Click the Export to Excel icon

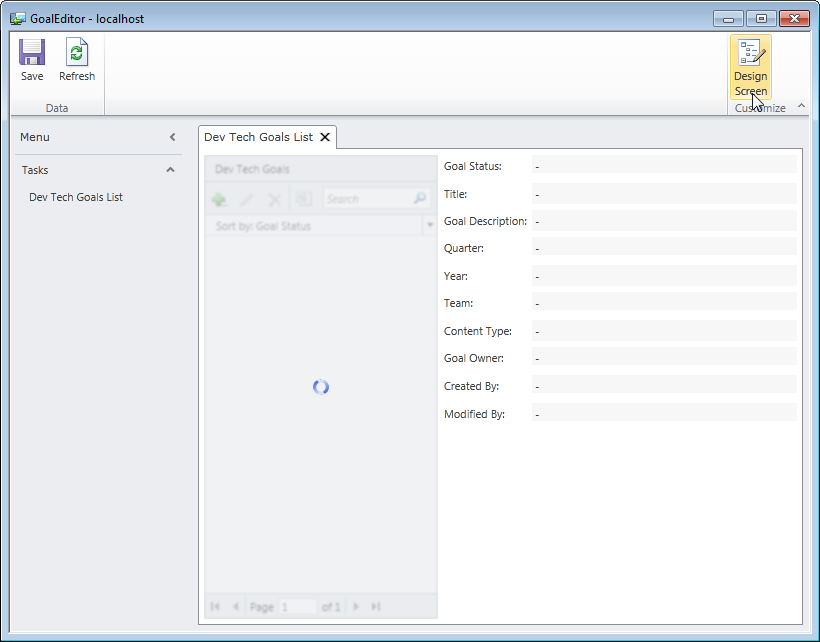[304, 199]
